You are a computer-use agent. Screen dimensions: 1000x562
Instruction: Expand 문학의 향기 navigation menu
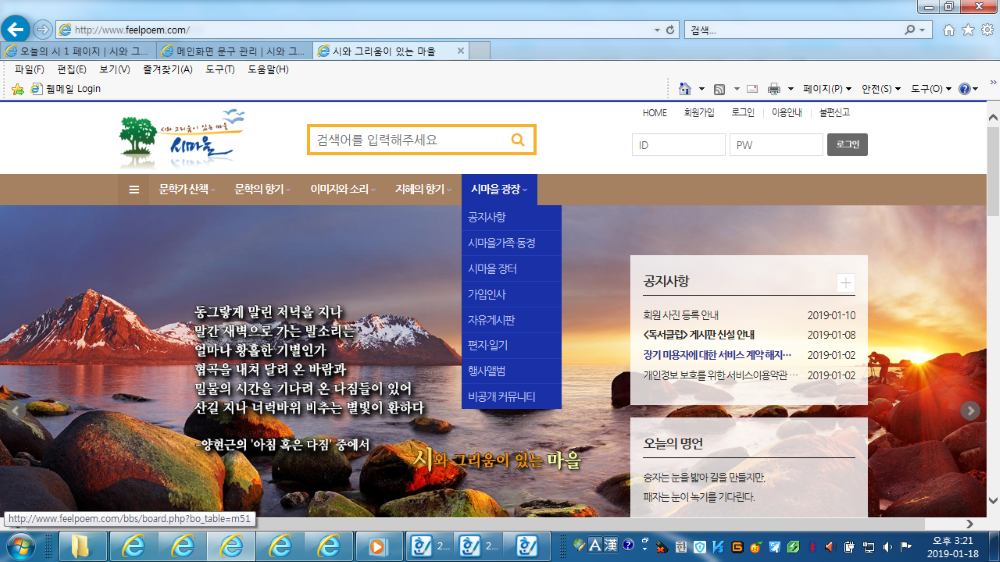262,189
